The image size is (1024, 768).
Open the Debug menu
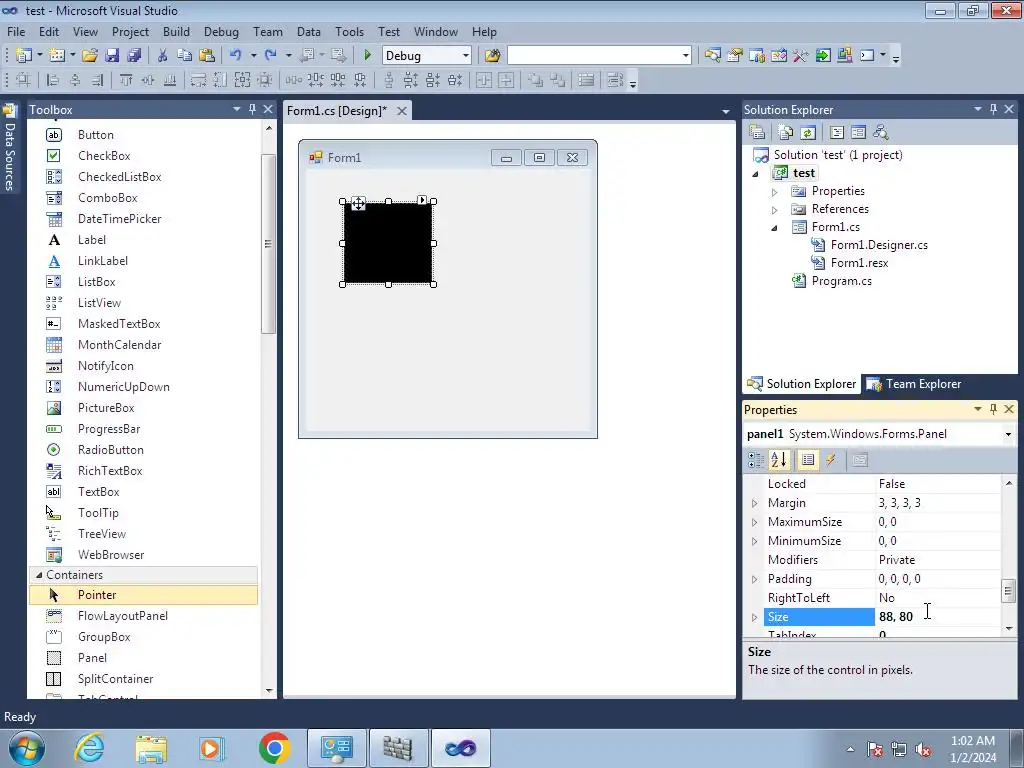click(221, 31)
